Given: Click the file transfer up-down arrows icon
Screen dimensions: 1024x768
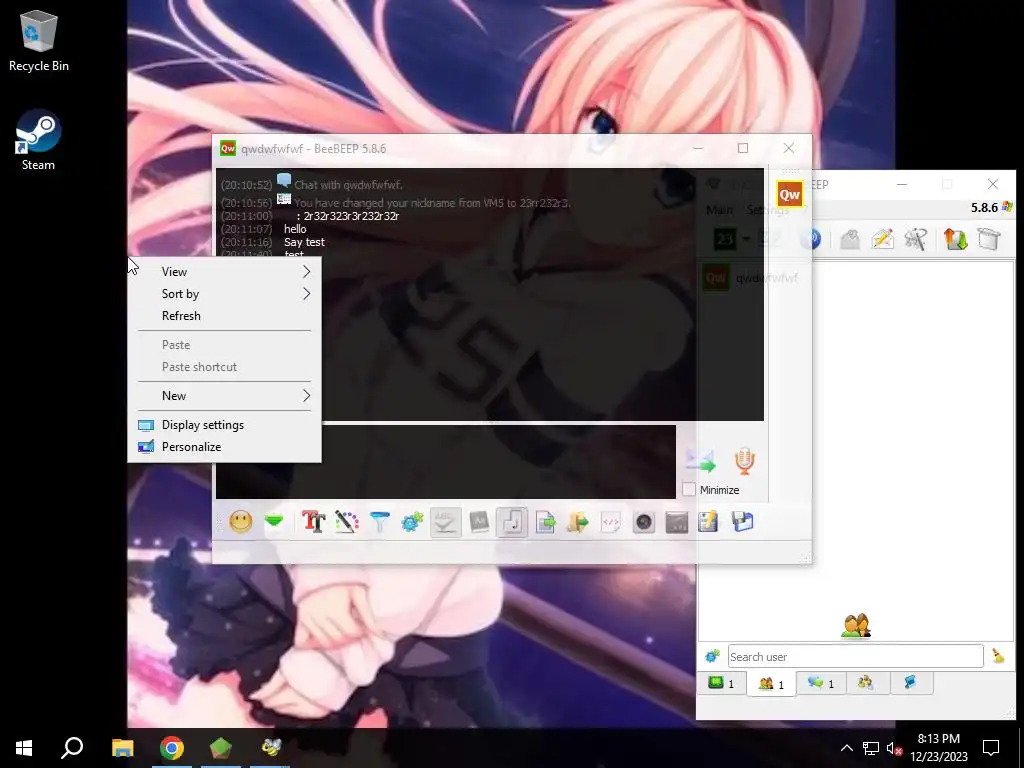Looking at the screenshot, I should (955, 239).
